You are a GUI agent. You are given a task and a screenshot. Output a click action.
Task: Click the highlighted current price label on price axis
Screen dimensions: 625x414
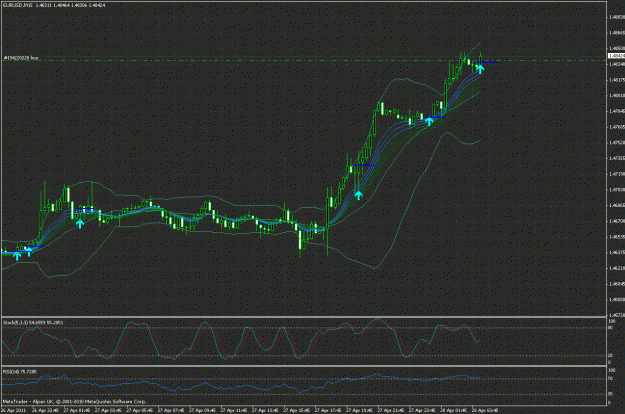coord(616,56)
